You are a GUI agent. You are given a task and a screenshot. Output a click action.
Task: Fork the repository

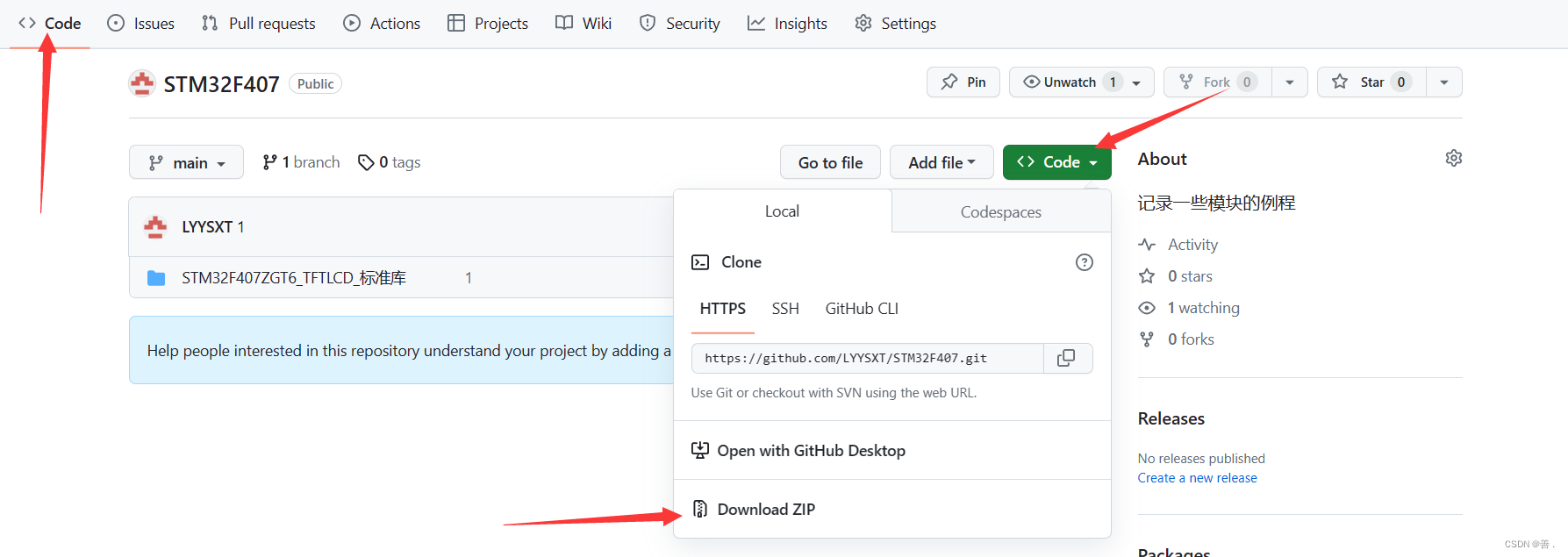click(x=1218, y=82)
